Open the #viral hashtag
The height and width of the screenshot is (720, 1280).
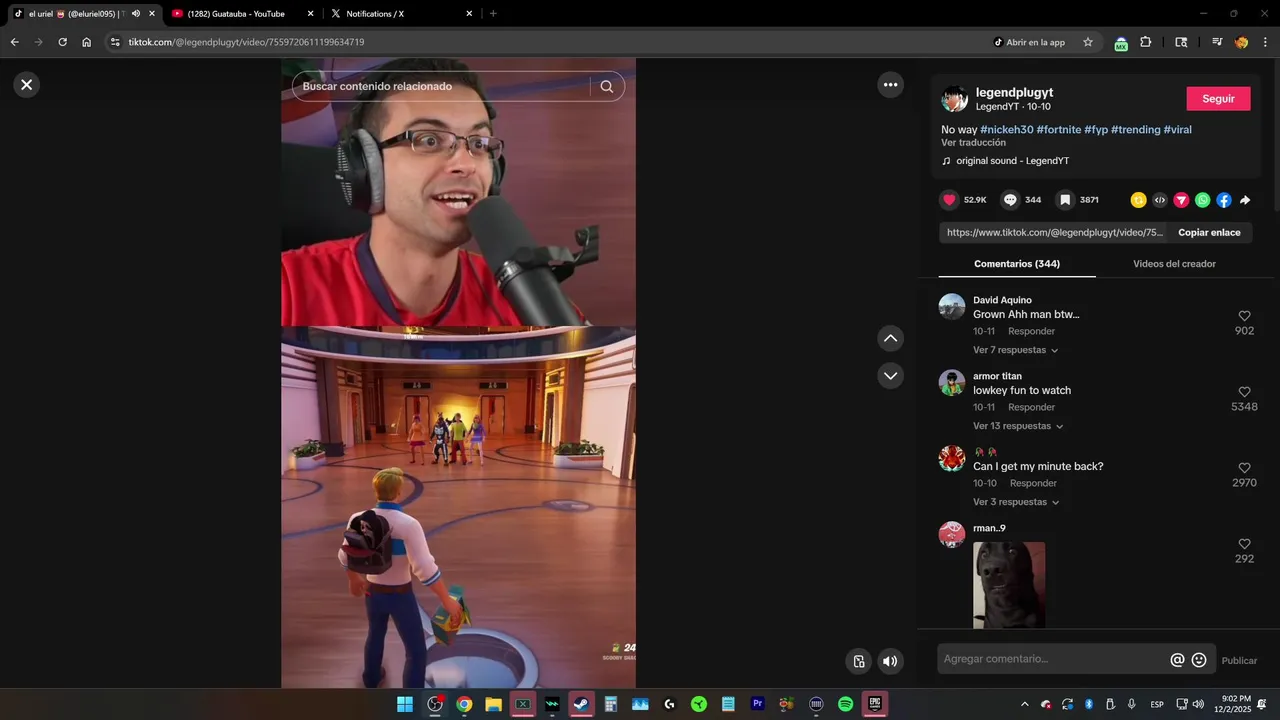coord(1177,130)
